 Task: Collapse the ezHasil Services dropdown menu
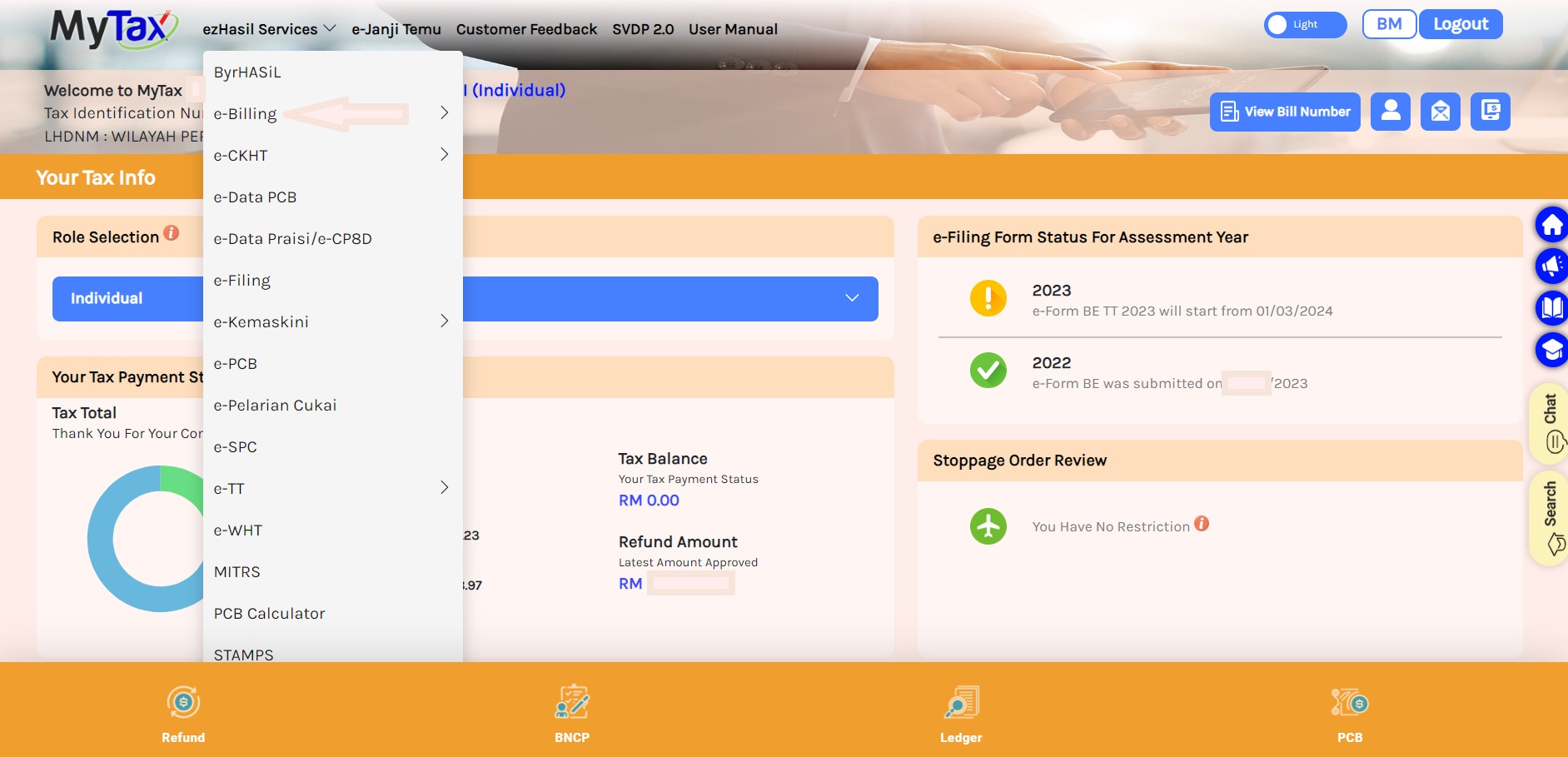click(269, 29)
